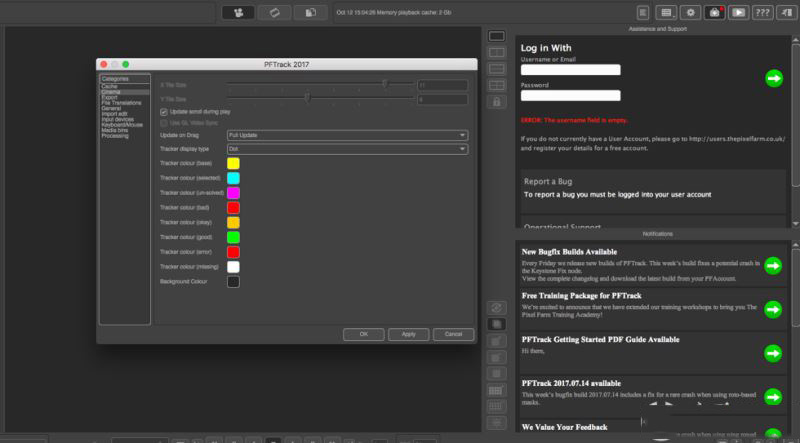Click the lower grid icon in side strip
Viewport: 800px width, 443px height.
tap(496, 407)
